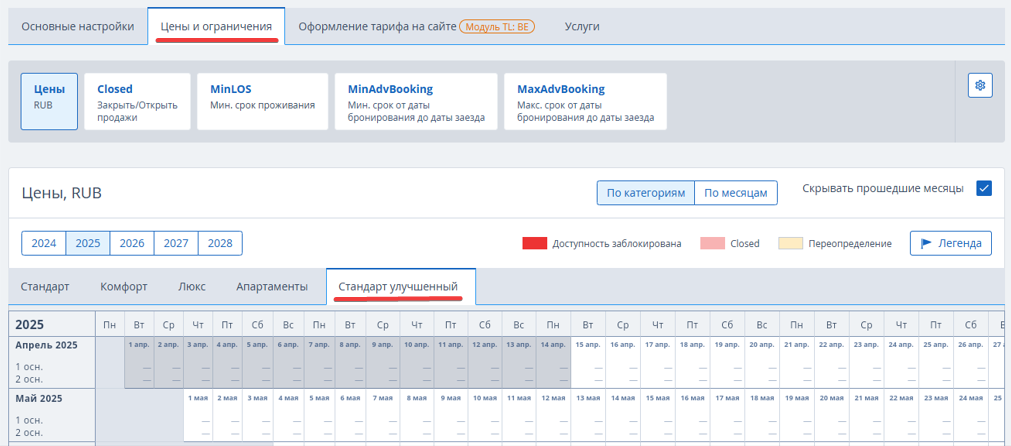
Task: Switch view to По месяцам
Action: click(x=736, y=193)
